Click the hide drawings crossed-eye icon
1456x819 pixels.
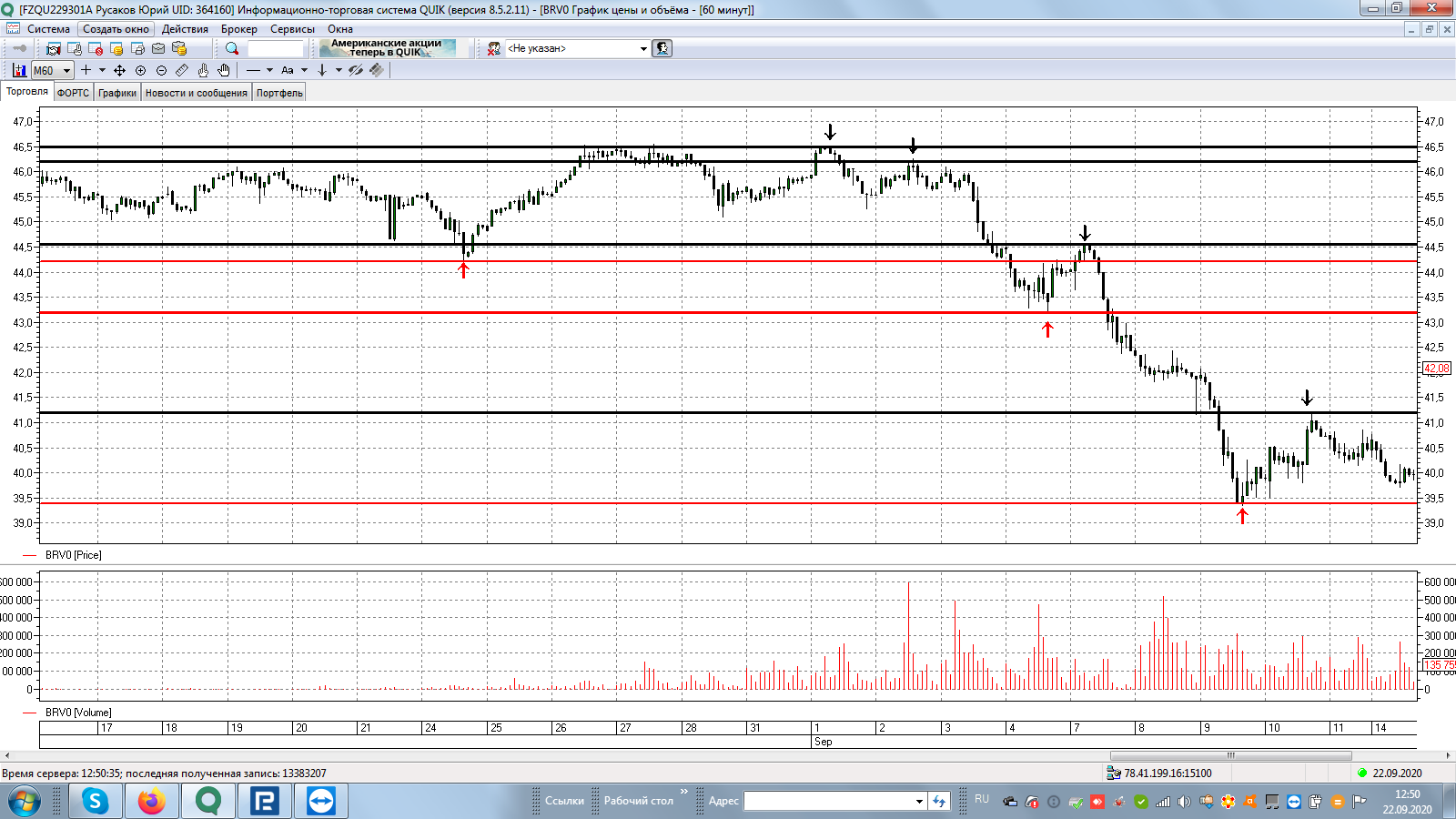click(x=356, y=70)
